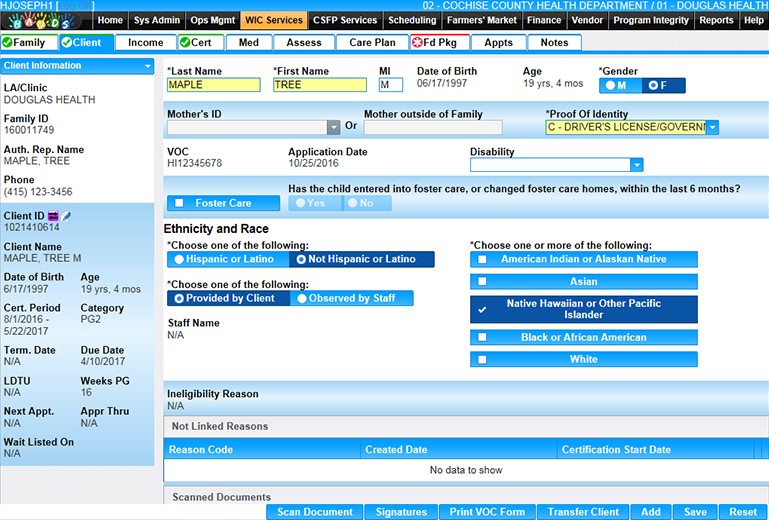Open the Fd Pkg tab with red icon
The height and width of the screenshot is (520, 769).
pyautogui.click(x=439, y=42)
